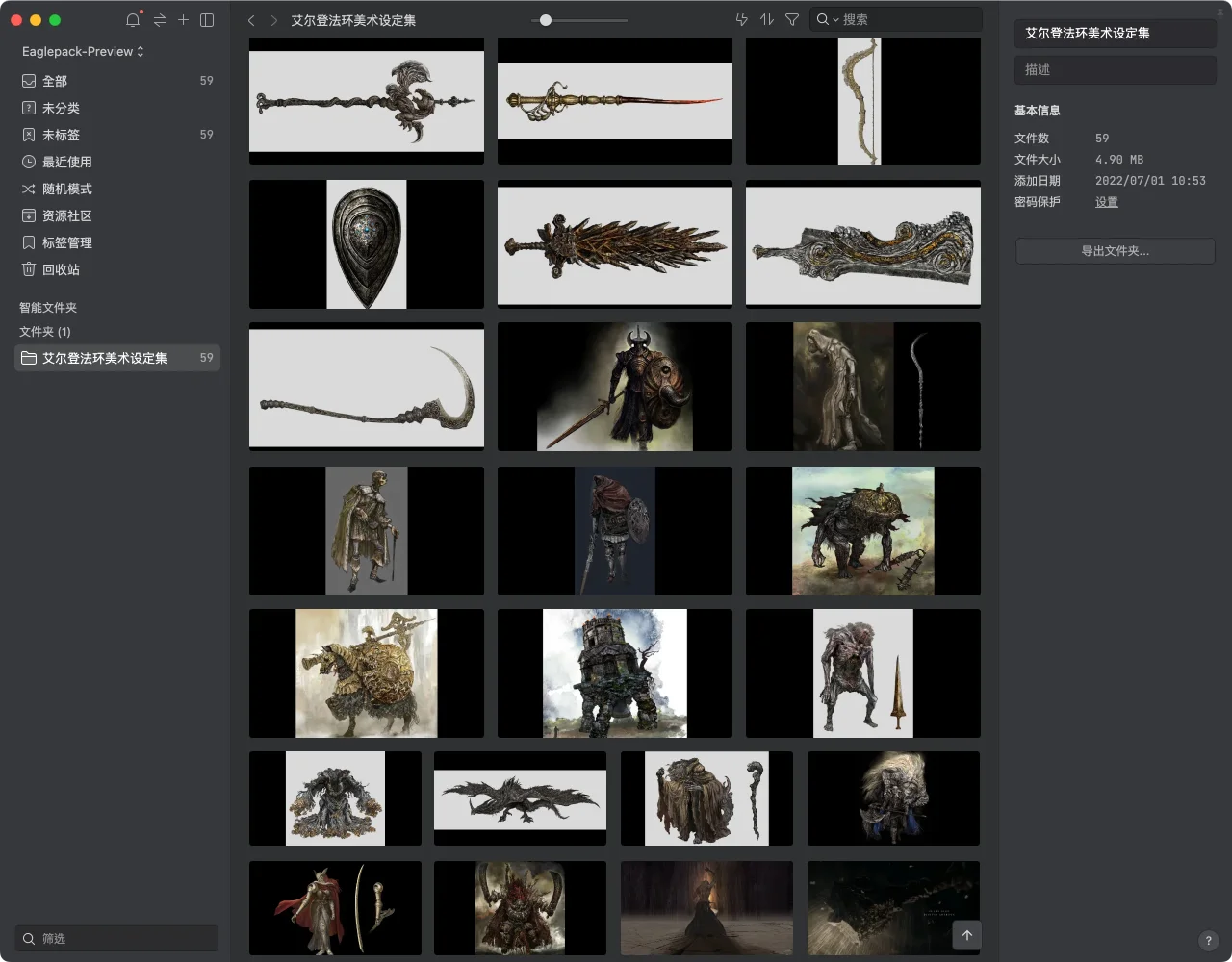Click 导出文件夹... button
1232x962 pixels.
1116,251
